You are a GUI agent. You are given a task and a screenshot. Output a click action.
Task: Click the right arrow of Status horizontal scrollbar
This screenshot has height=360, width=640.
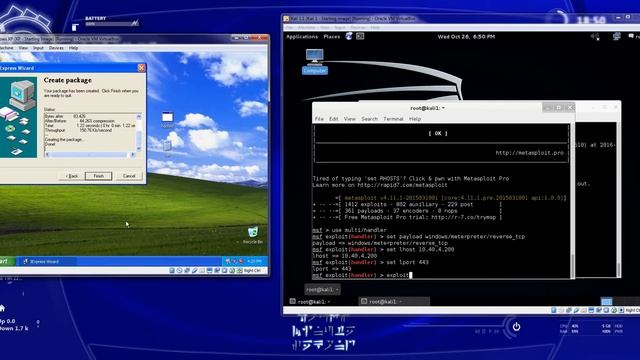133,155
